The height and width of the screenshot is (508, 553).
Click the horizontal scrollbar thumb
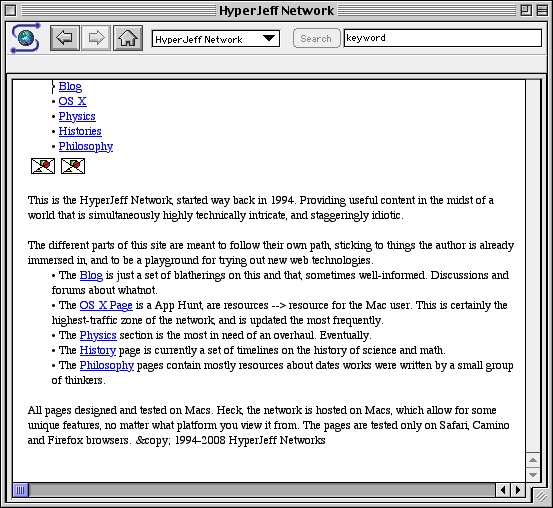coord(21,490)
